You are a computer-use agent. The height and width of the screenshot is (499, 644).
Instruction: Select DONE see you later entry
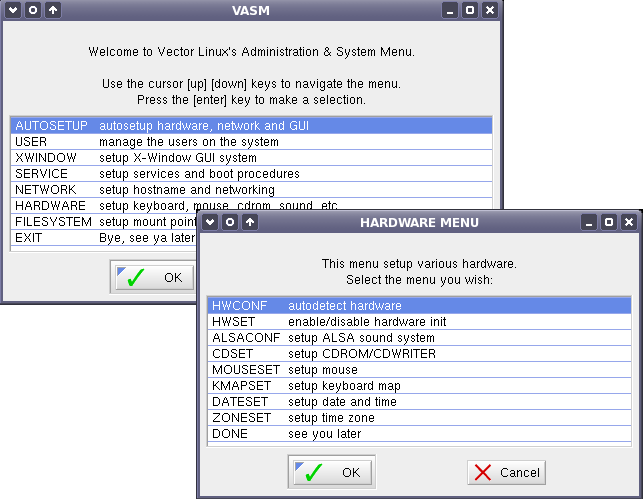[x=419, y=434]
